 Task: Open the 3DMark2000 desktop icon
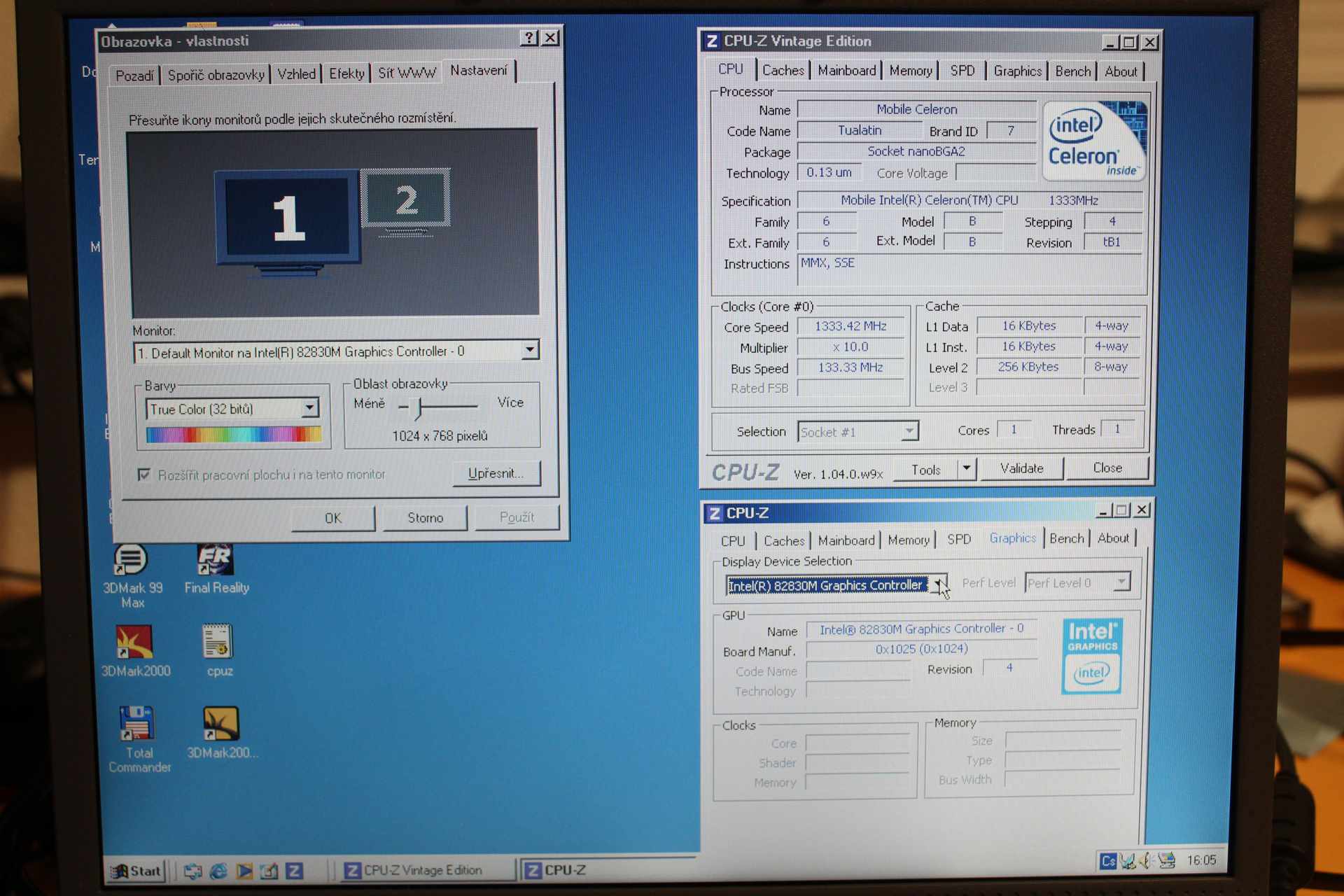click(134, 643)
